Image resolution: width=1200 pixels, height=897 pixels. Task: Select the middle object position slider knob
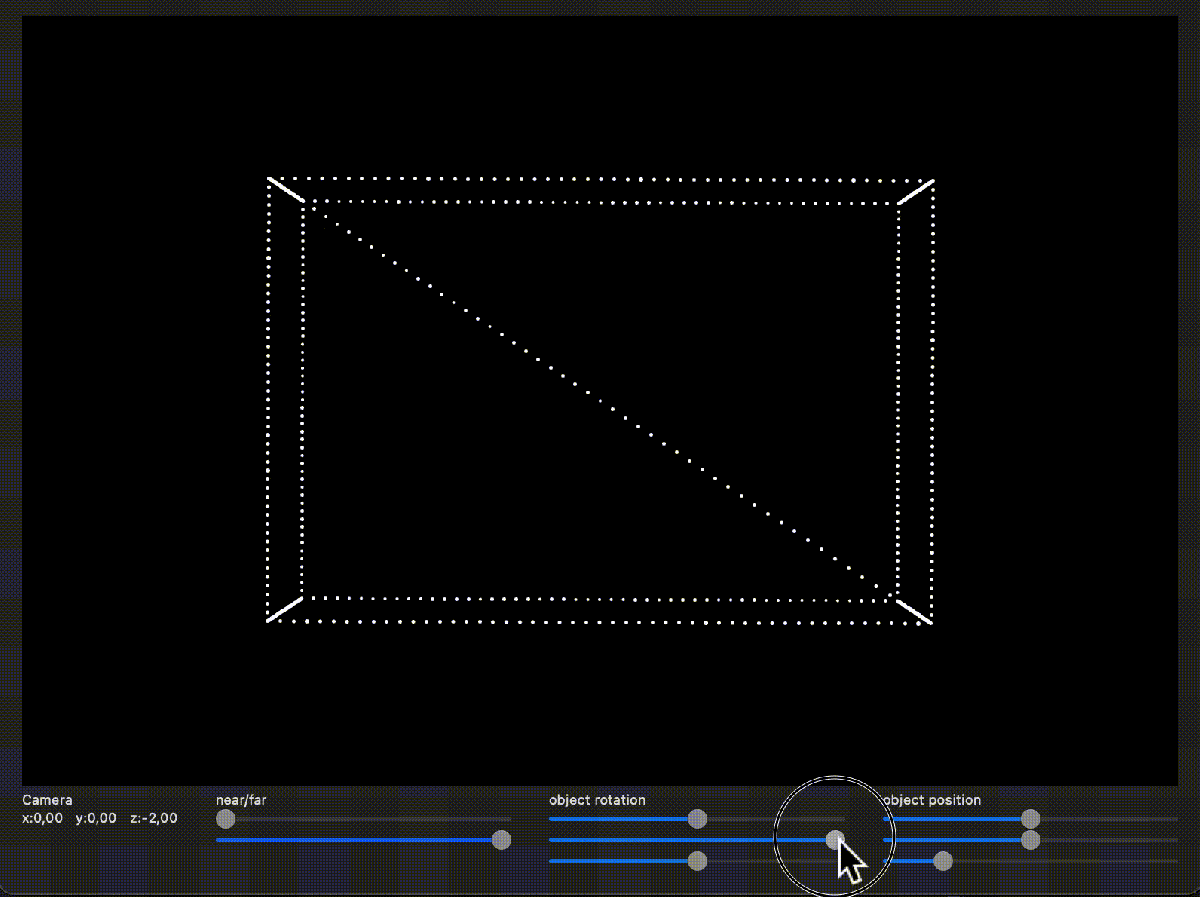1029,838
